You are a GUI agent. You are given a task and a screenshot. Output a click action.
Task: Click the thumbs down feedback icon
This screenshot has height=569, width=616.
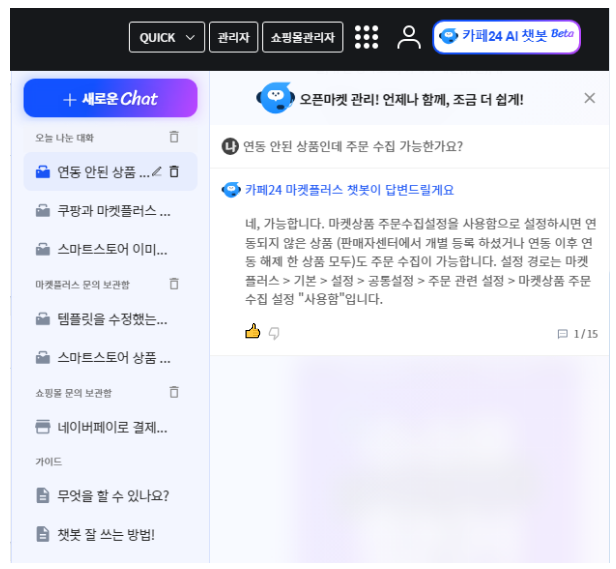pos(274,334)
